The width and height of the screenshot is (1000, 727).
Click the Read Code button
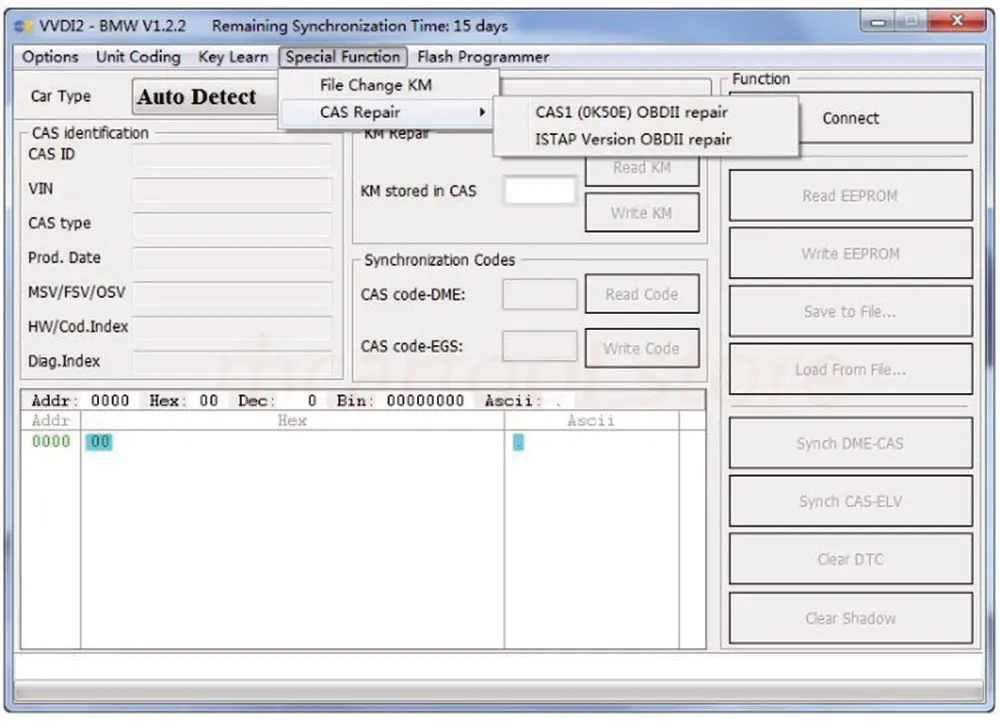[x=642, y=294]
